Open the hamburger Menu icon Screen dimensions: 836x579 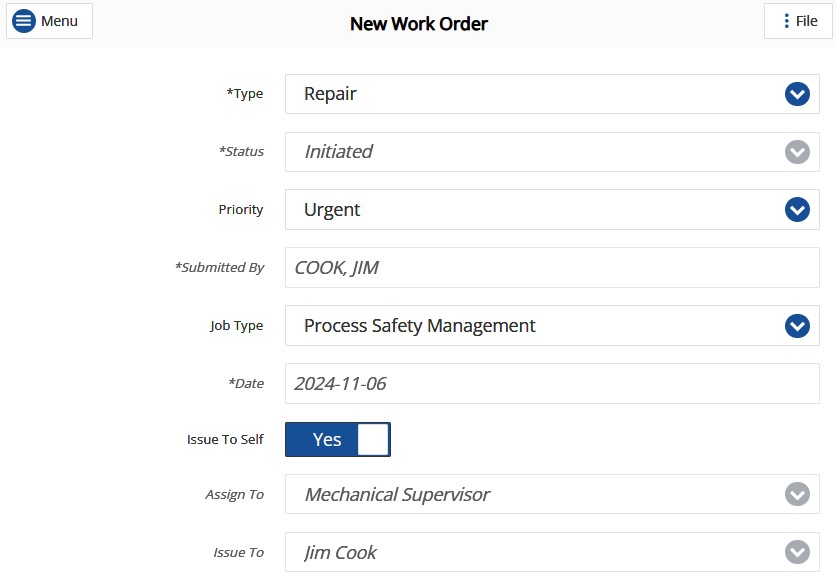(24, 21)
